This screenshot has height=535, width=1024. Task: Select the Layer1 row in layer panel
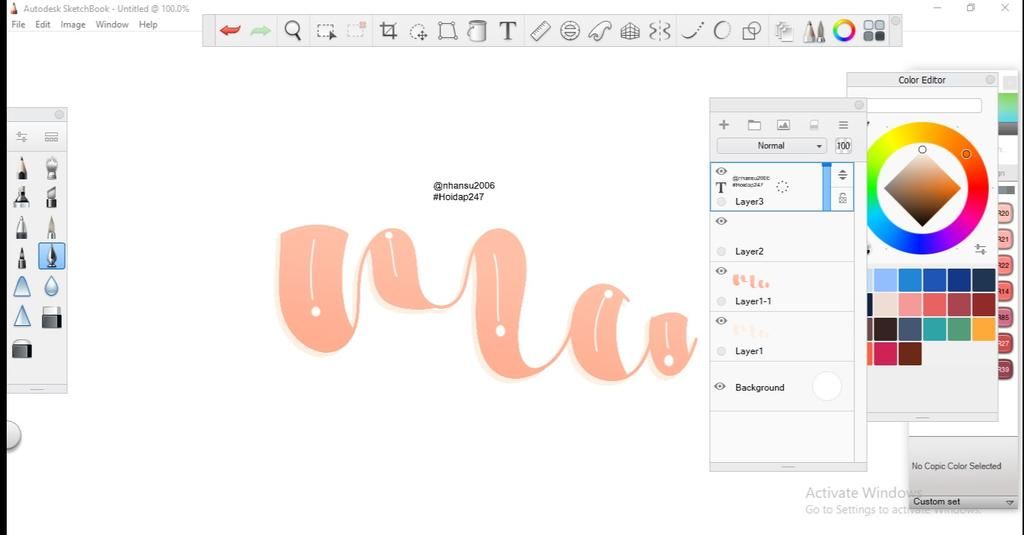click(x=782, y=336)
